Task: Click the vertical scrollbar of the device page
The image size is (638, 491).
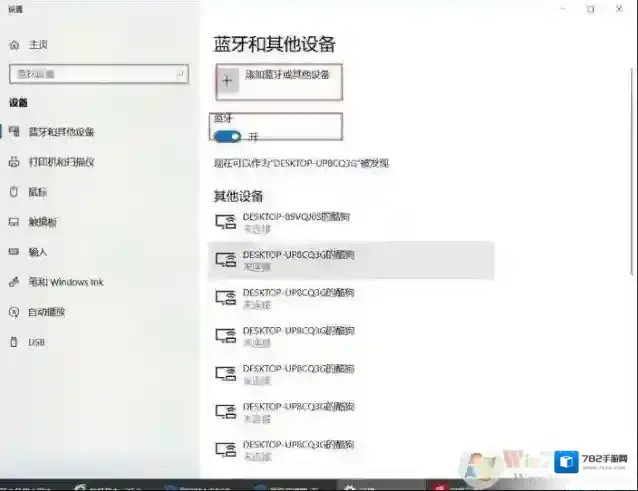Action: [631, 171]
